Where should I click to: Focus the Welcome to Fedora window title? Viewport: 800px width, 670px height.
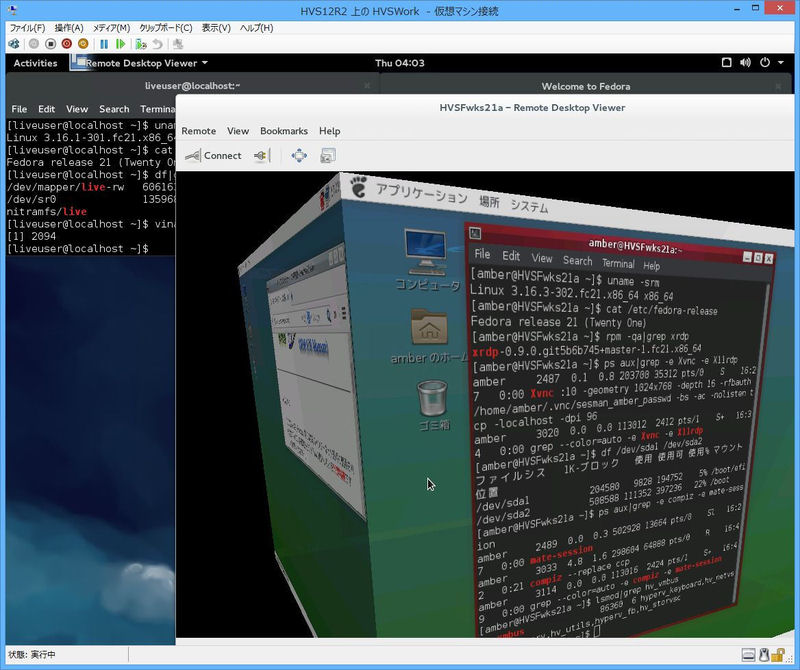tap(586, 87)
